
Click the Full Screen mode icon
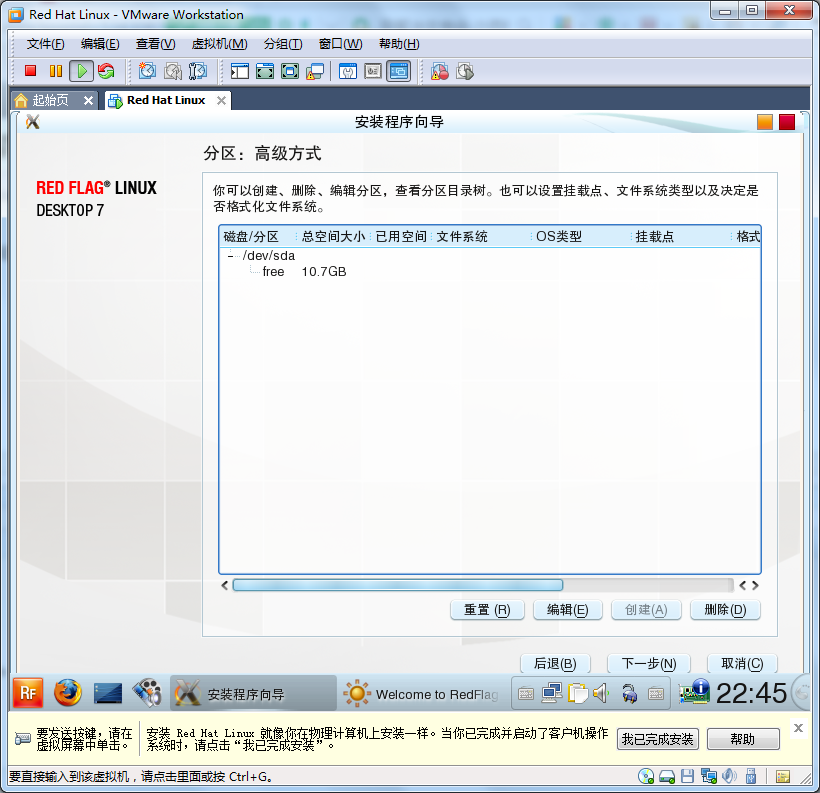click(290, 71)
